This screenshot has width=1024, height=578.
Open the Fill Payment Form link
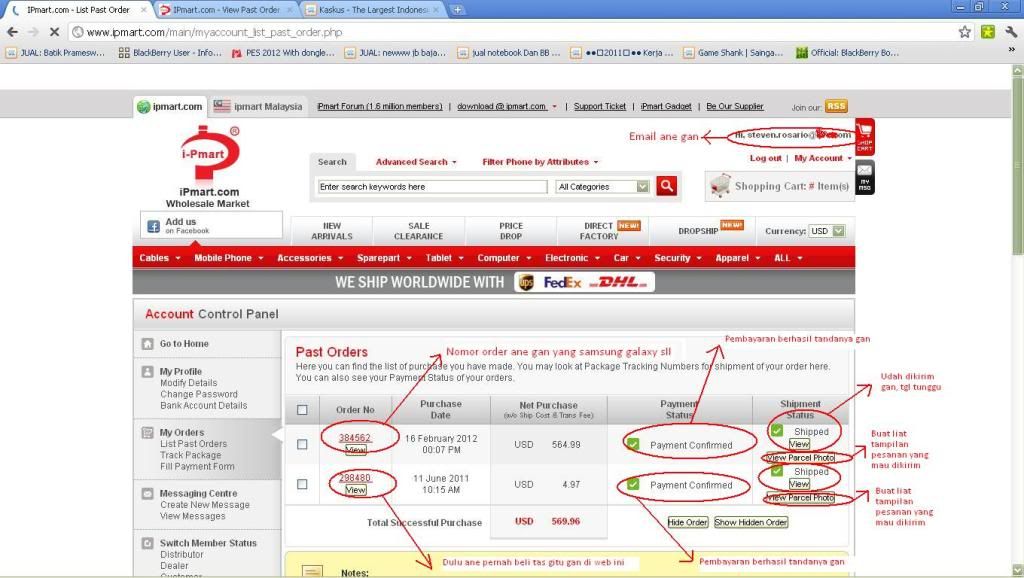[x=197, y=466]
